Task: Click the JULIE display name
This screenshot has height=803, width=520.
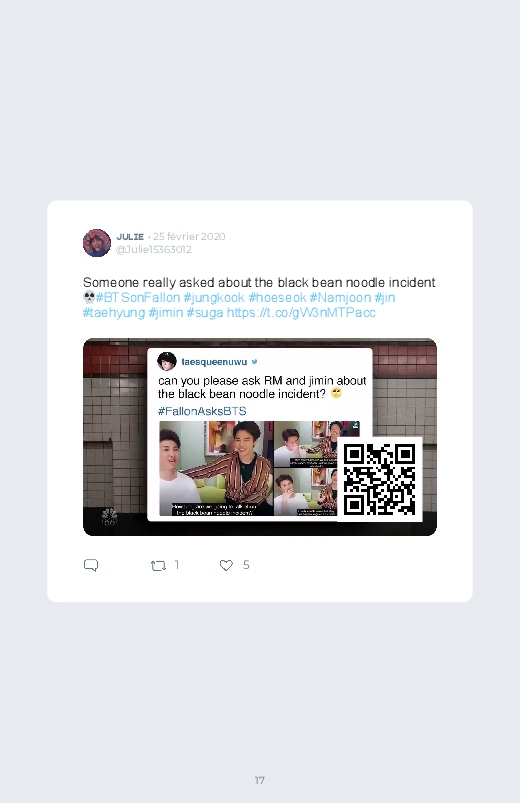Action: tap(130, 237)
